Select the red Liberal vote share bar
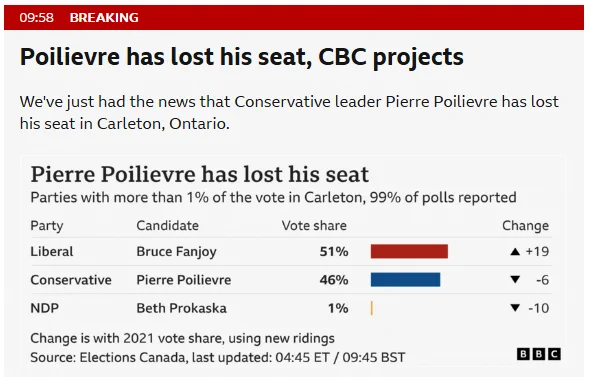 tap(409, 251)
